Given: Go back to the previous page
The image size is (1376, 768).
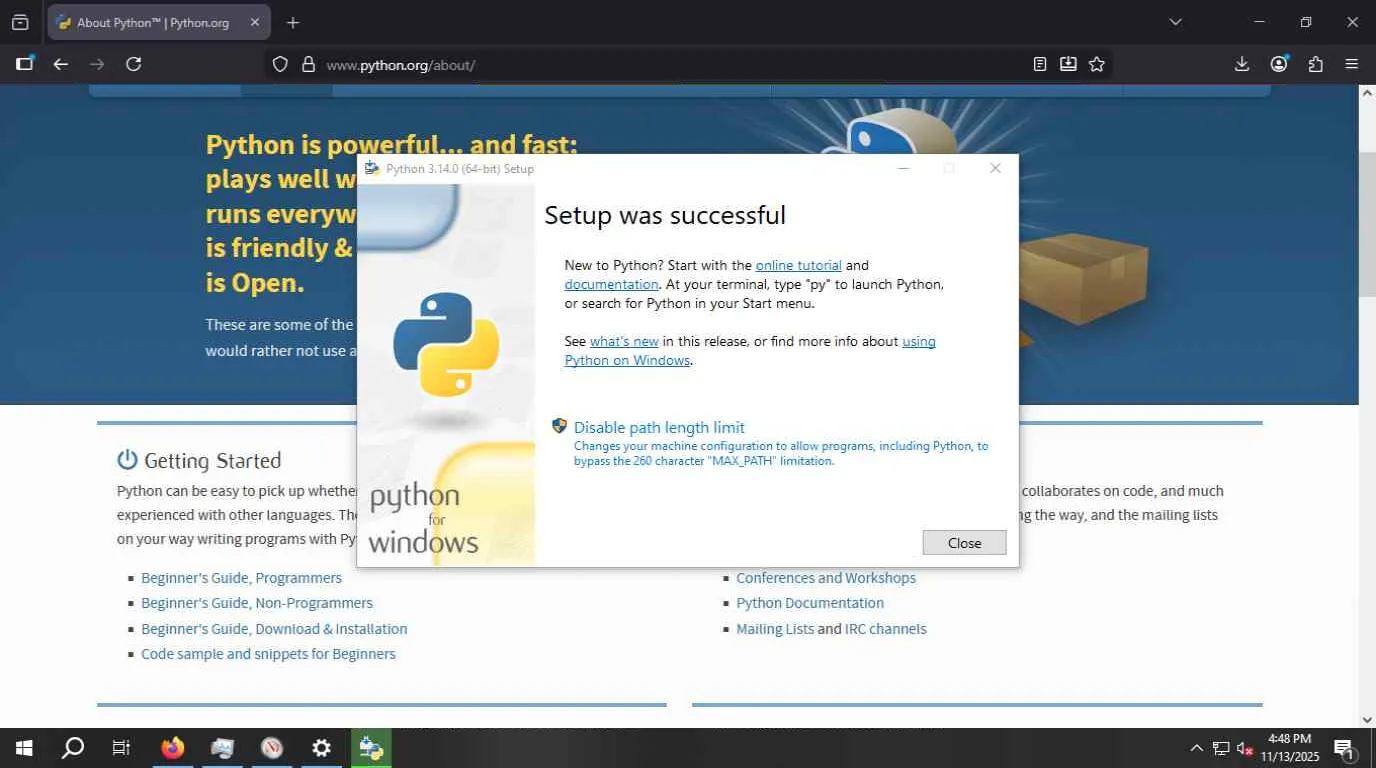Looking at the screenshot, I should click(61, 64).
